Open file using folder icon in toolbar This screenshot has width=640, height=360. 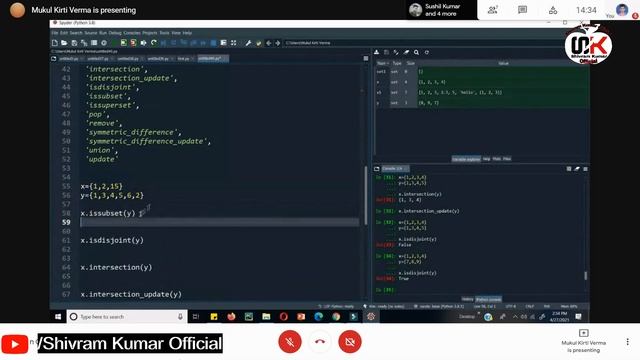pyautogui.click(x=64, y=43)
